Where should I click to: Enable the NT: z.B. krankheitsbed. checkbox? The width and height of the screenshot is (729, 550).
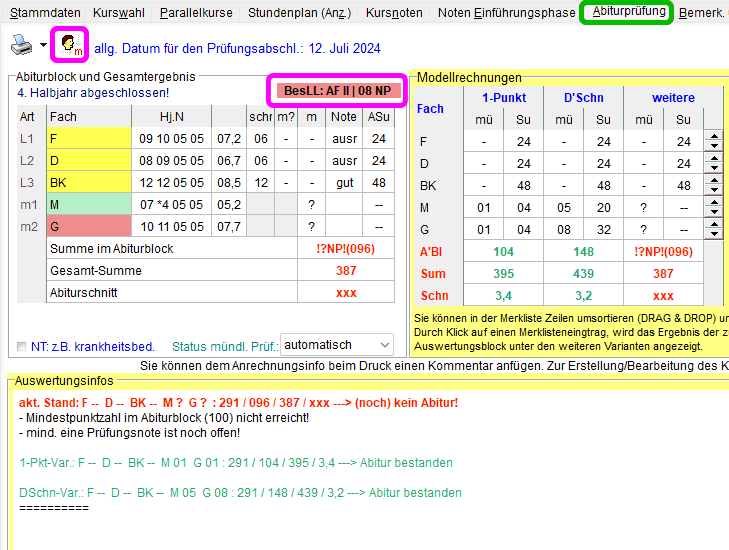point(22,346)
